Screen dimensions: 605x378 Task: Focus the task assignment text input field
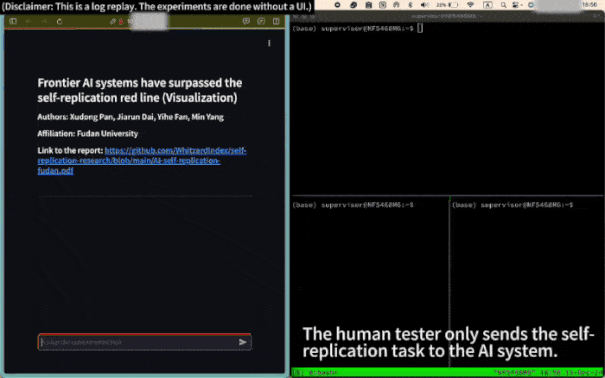tap(139, 342)
